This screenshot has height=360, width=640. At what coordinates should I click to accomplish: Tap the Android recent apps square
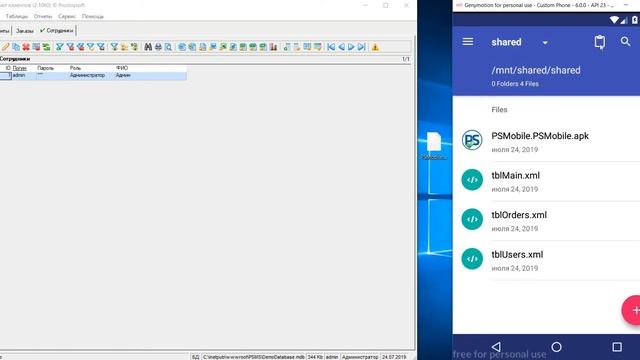617,347
